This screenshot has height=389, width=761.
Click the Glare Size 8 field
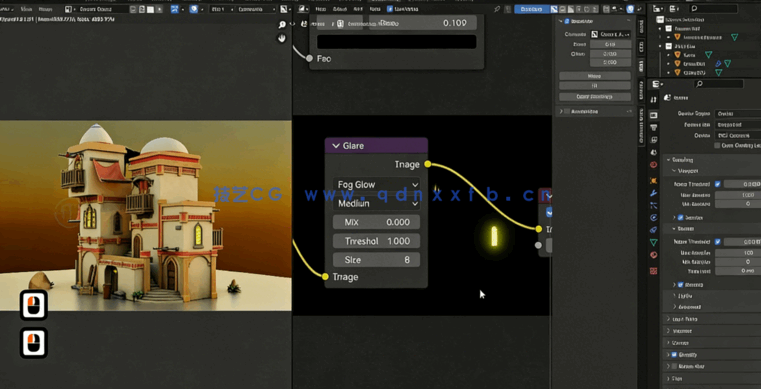point(377,260)
